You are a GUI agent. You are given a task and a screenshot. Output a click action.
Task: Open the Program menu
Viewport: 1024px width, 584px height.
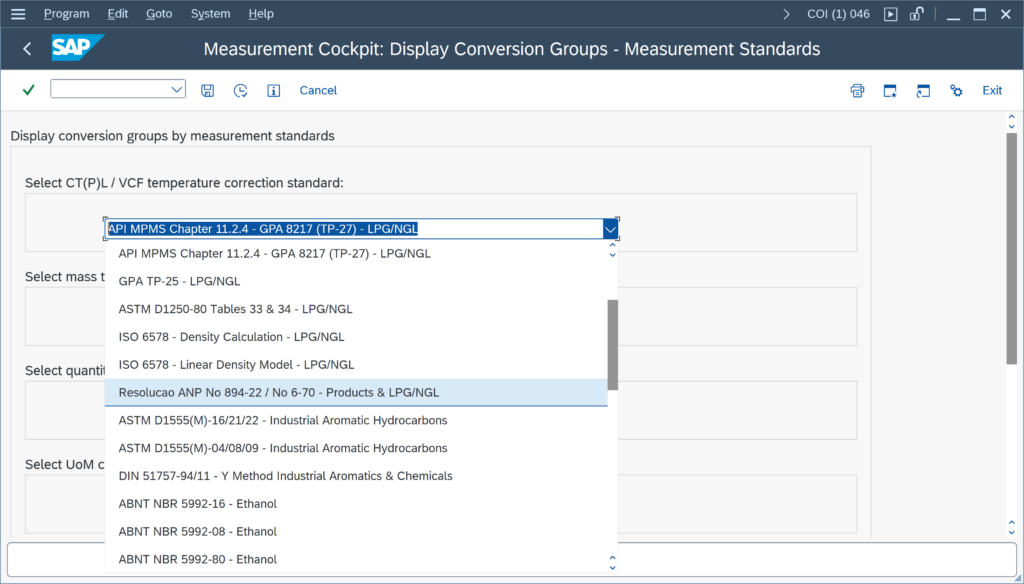click(66, 14)
